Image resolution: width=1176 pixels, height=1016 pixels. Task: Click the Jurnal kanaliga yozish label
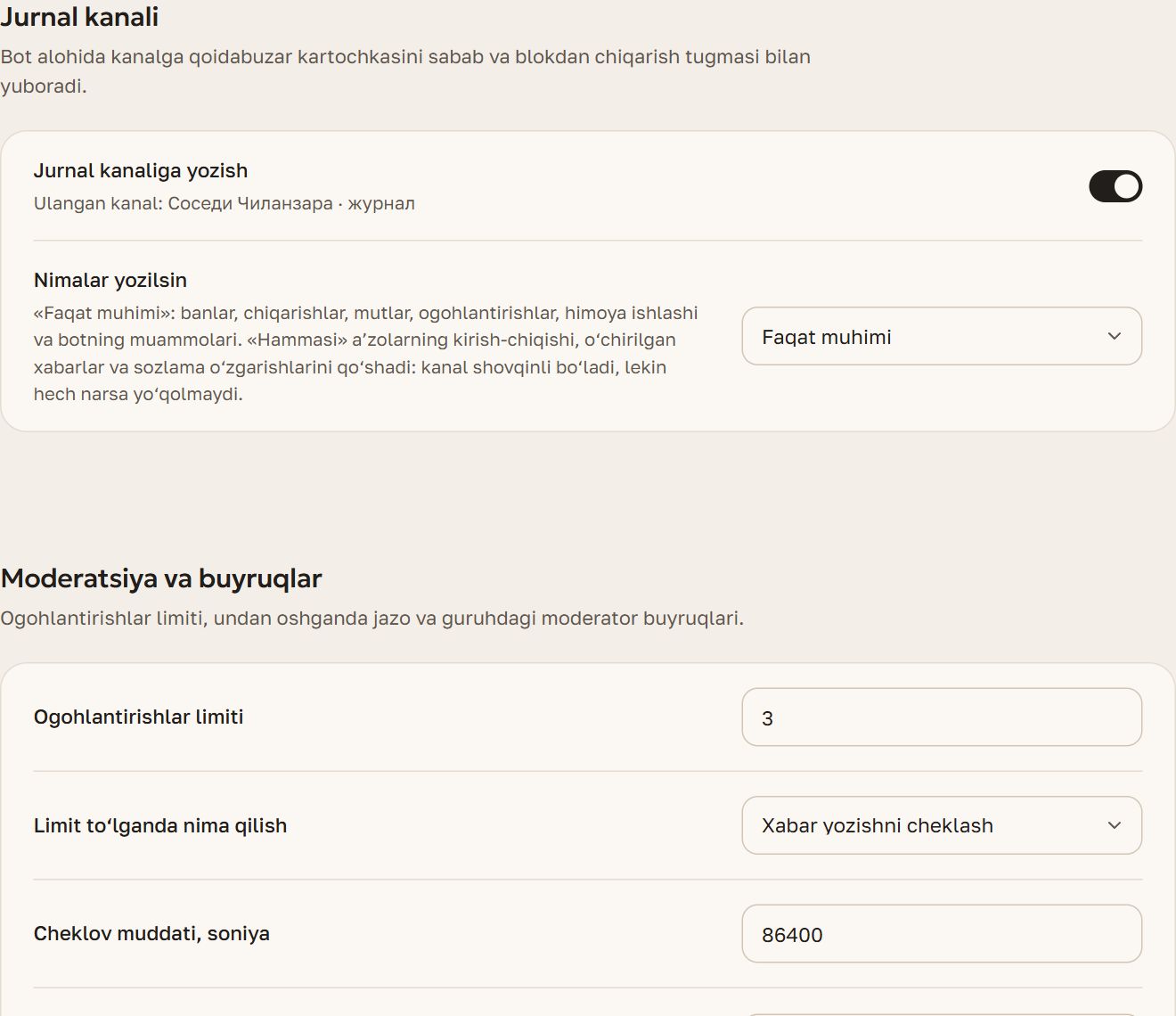141,170
